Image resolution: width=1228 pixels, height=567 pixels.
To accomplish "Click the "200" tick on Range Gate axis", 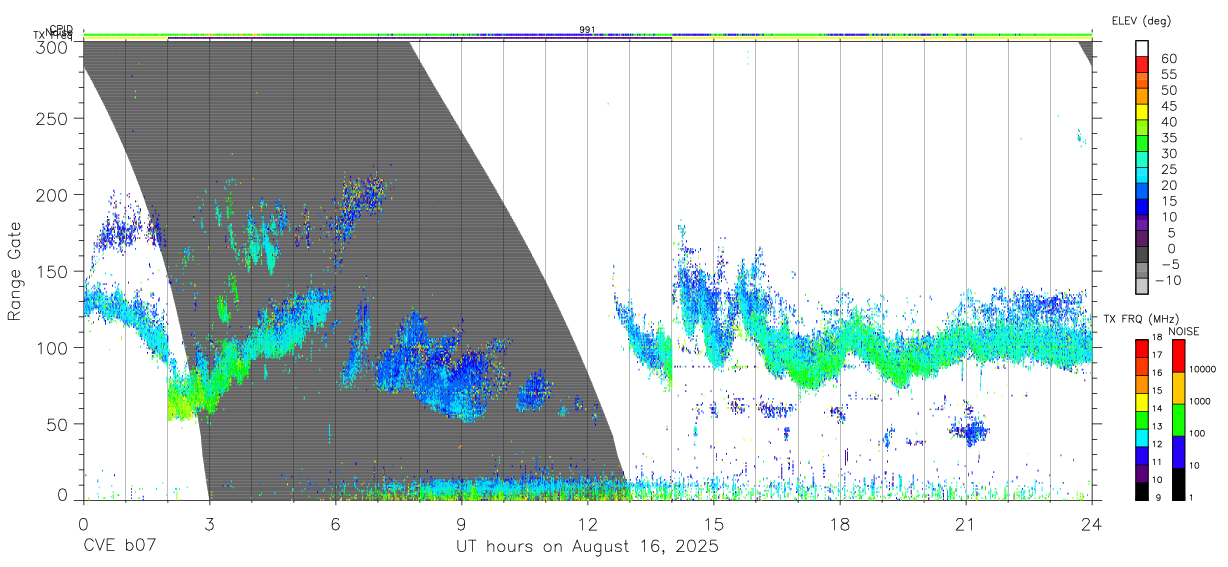I will pos(51,194).
